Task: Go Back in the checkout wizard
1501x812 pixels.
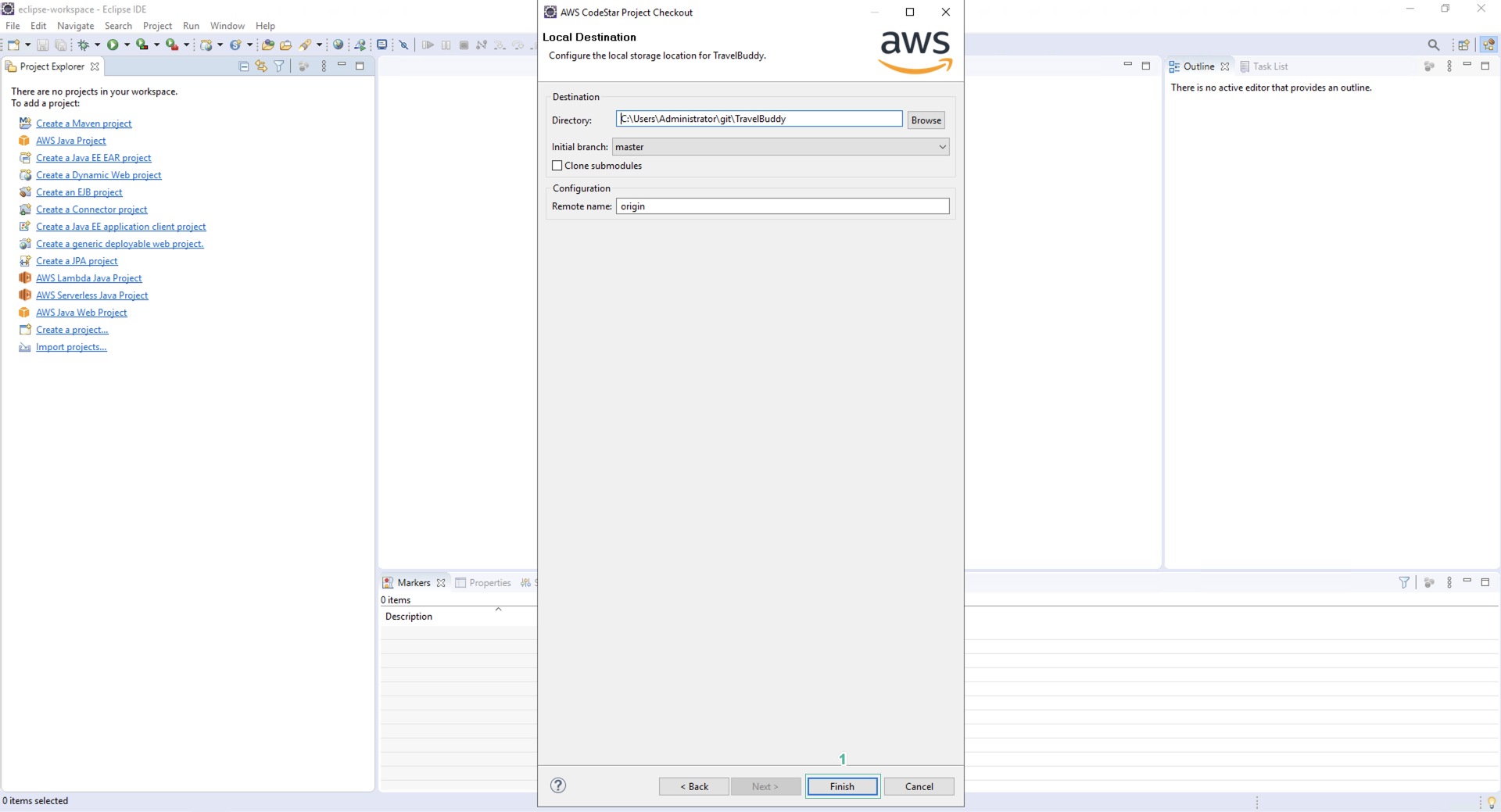Action: 693,786
